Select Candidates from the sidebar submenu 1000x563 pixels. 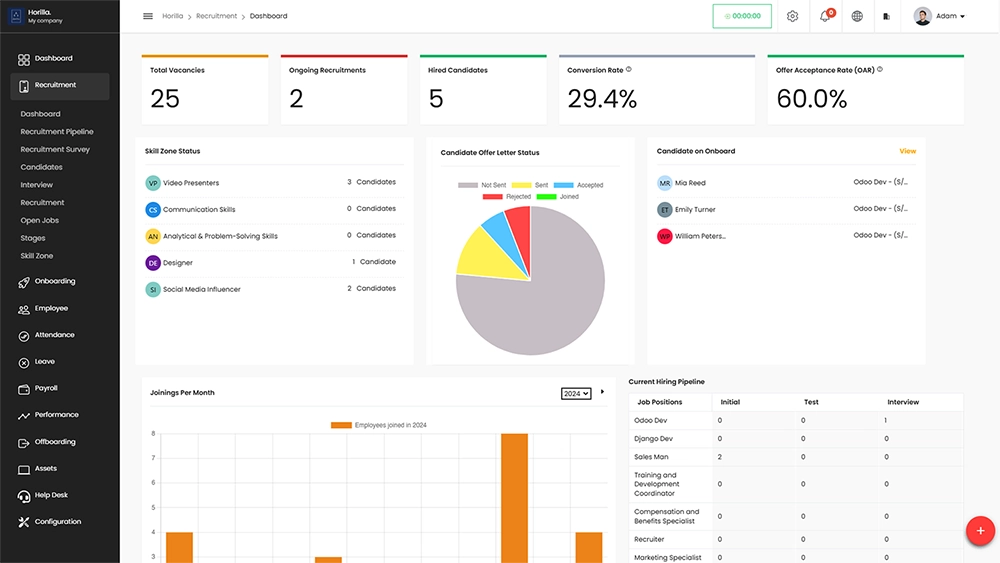42,167
